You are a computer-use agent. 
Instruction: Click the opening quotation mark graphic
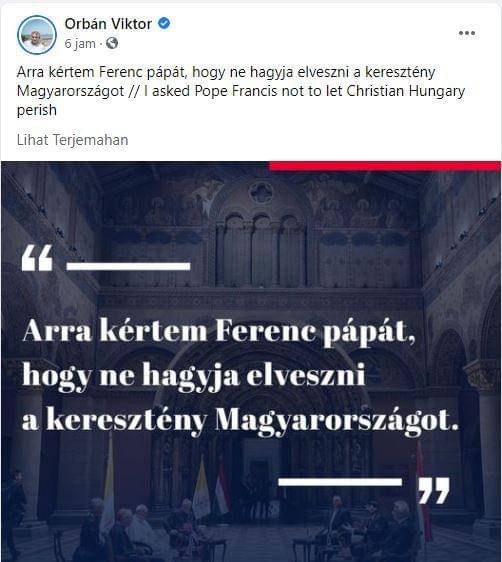(x=37, y=258)
